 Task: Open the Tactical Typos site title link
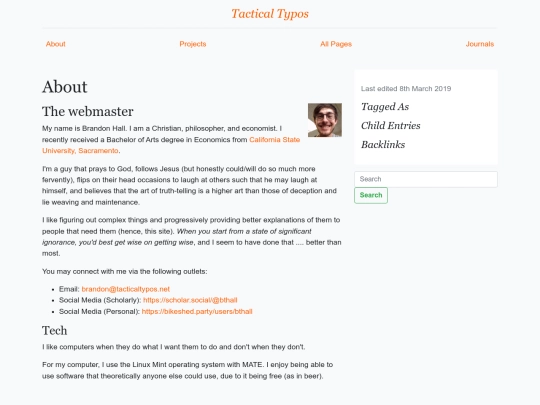[270, 14]
